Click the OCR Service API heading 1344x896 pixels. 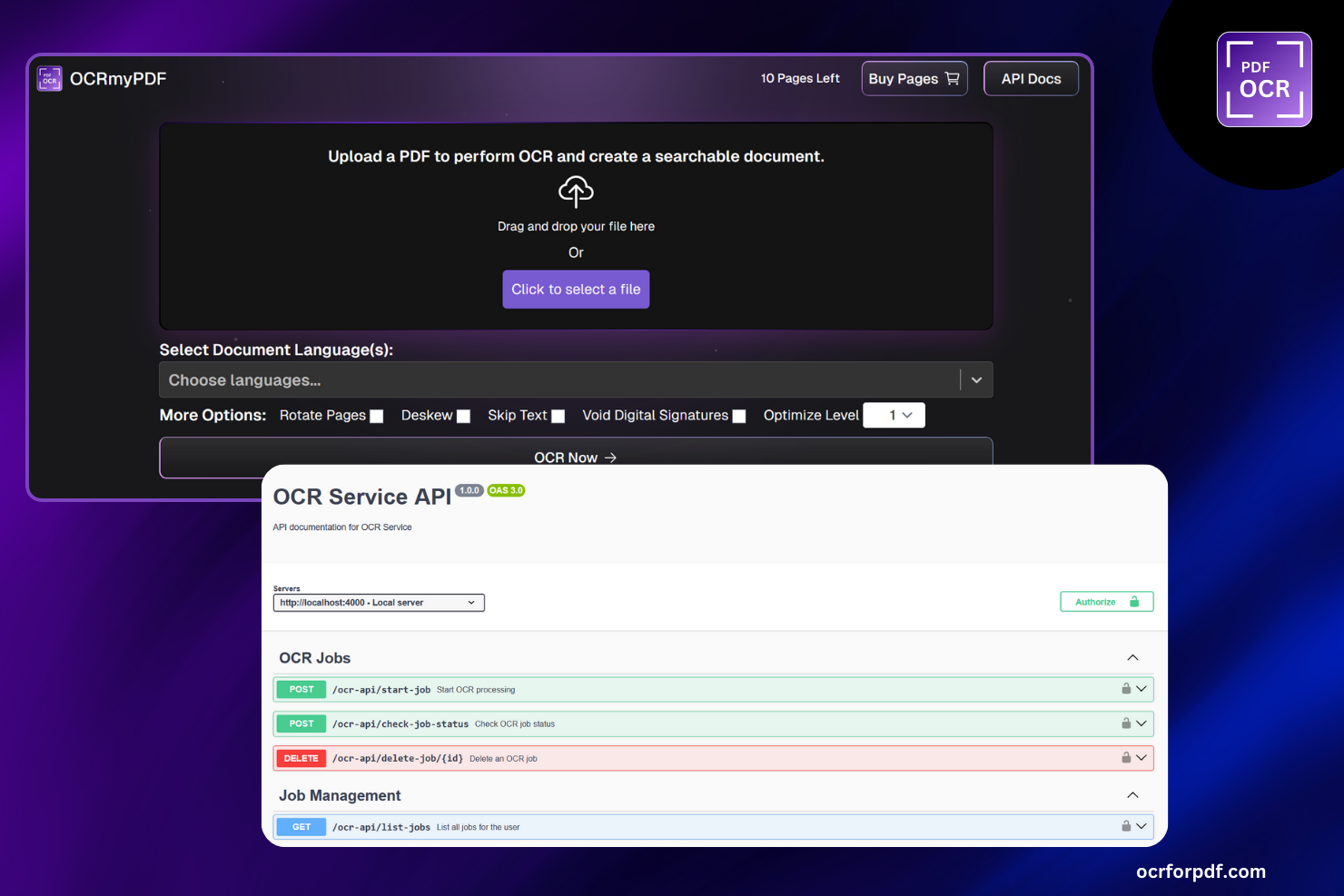pyautogui.click(x=362, y=497)
